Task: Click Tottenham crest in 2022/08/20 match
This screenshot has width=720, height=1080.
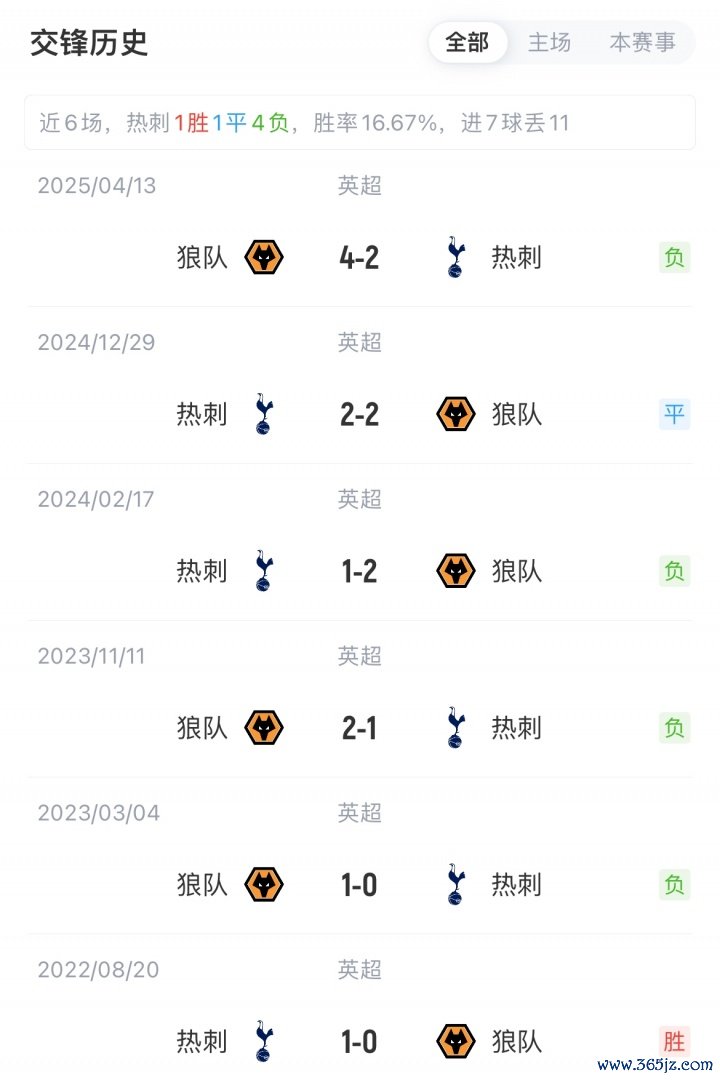Action: tap(264, 1042)
